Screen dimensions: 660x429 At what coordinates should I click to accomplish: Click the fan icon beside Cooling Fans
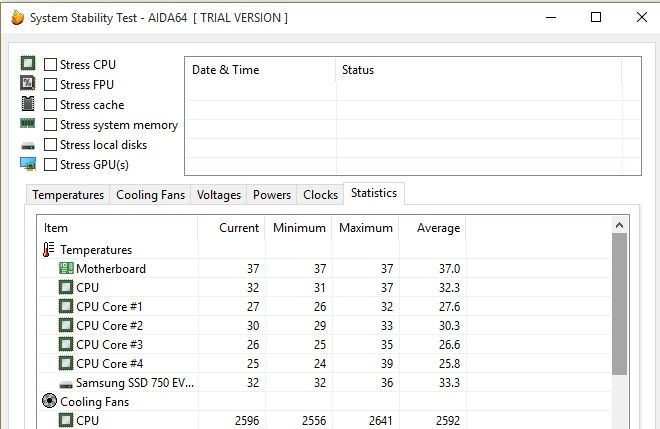[49, 401]
